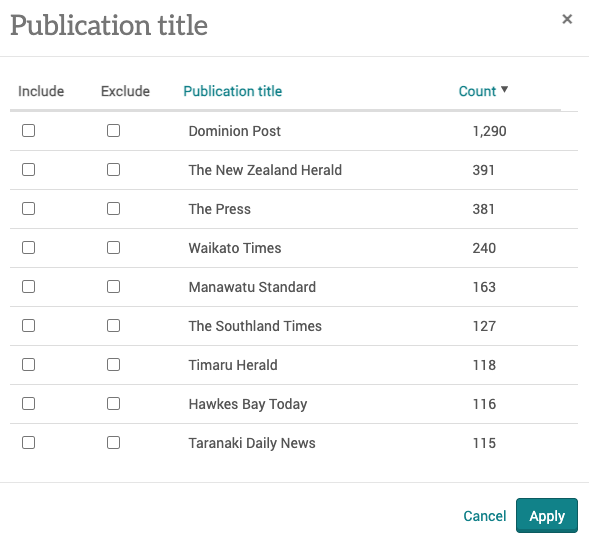Click the Count column header
The height and width of the screenshot is (544, 589).
pyautogui.click(x=477, y=91)
